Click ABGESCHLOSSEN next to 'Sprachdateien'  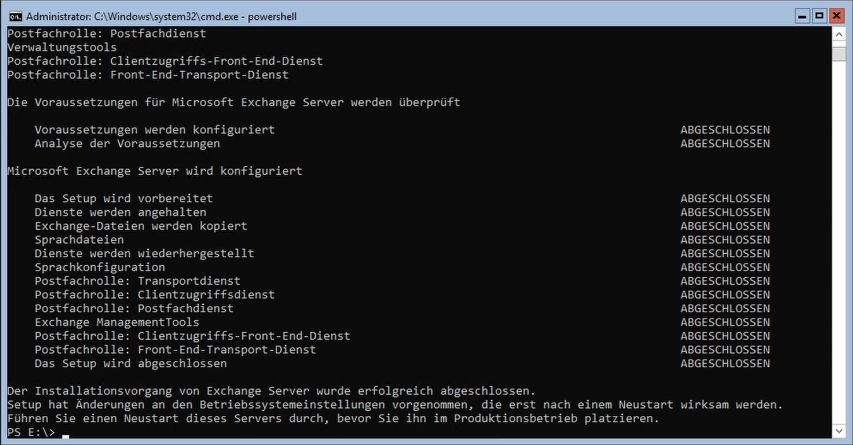tap(725, 240)
